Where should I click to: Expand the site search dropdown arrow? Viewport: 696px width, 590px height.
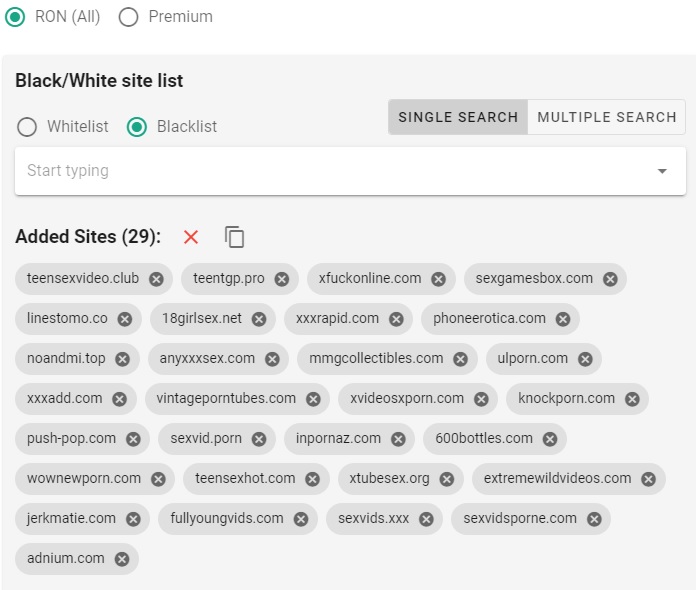tap(662, 171)
